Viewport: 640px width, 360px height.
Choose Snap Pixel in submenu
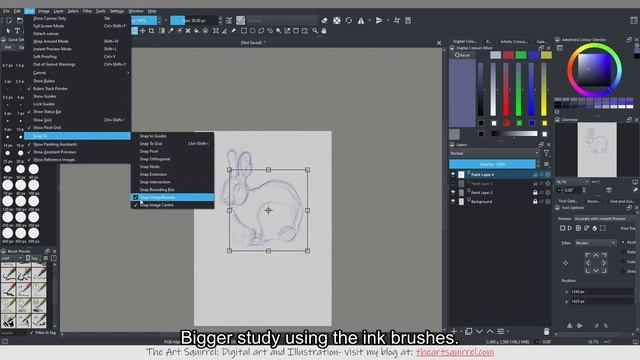[172, 151]
